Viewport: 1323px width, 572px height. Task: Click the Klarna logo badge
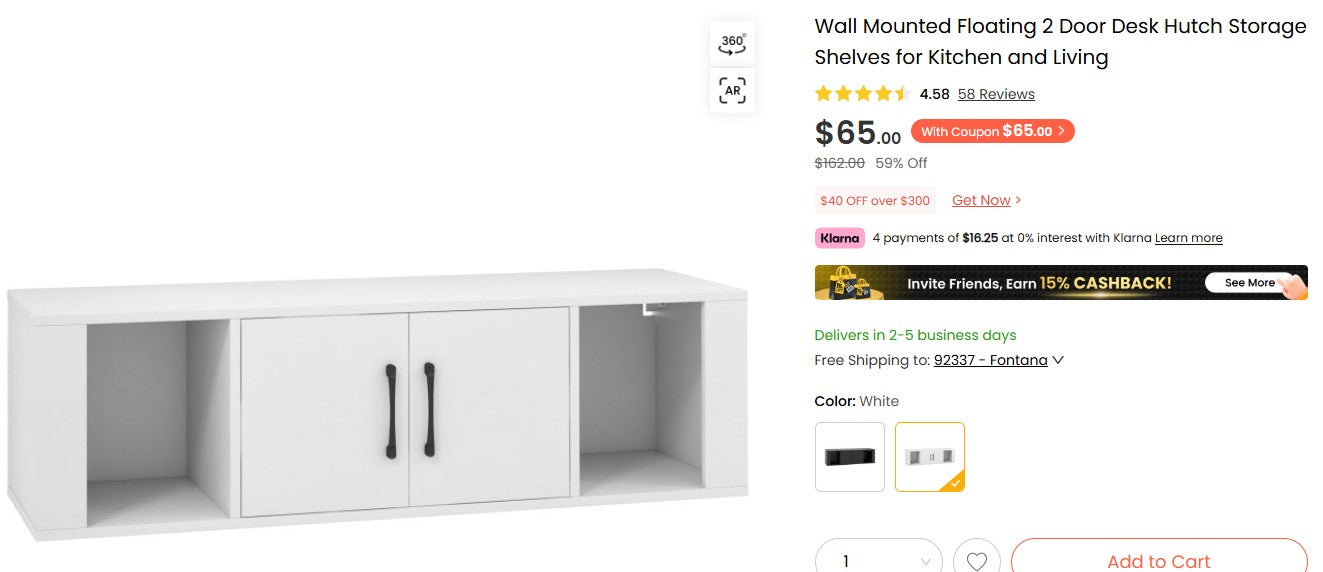point(840,238)
